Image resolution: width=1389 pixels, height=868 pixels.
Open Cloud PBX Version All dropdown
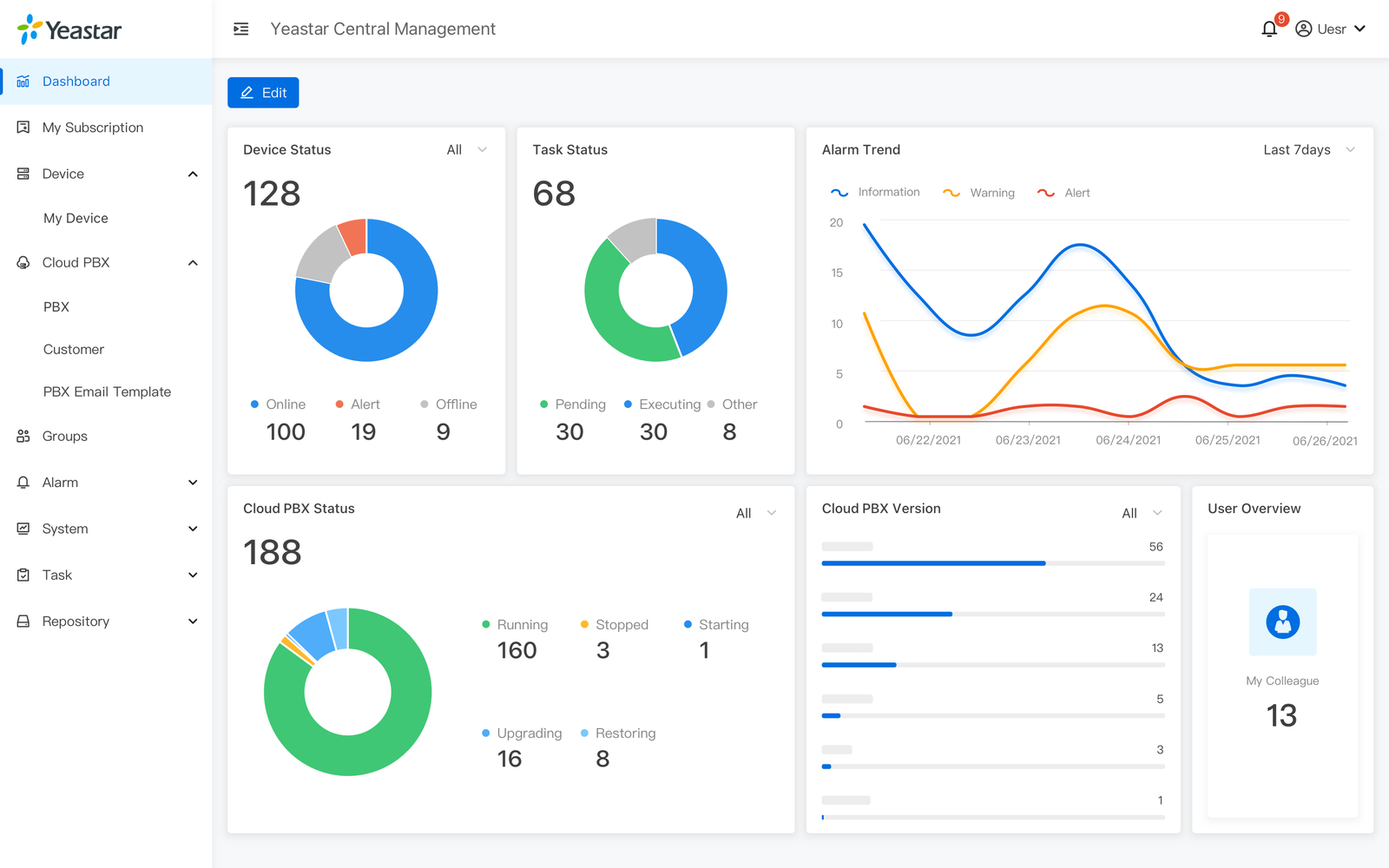coord(1142,513)
